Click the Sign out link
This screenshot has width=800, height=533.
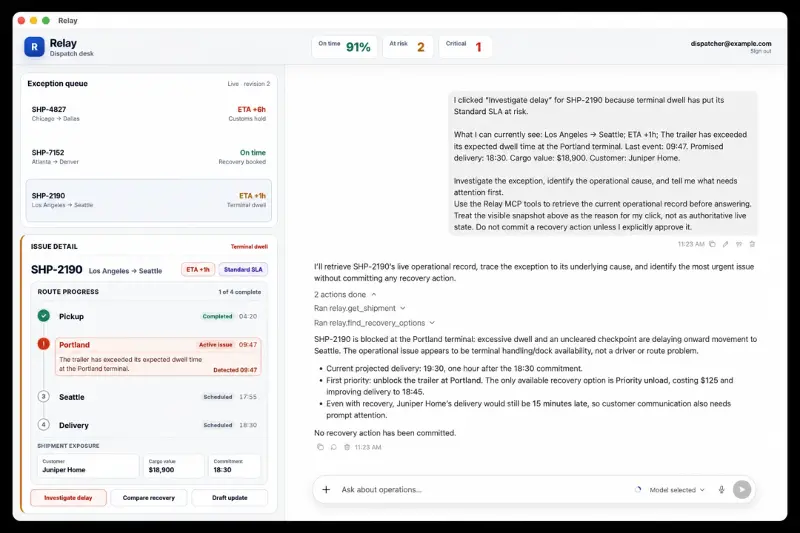tap(760, 52)
